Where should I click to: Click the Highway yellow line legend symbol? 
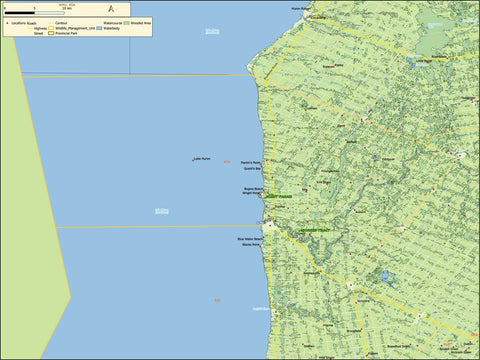point(29,28)
